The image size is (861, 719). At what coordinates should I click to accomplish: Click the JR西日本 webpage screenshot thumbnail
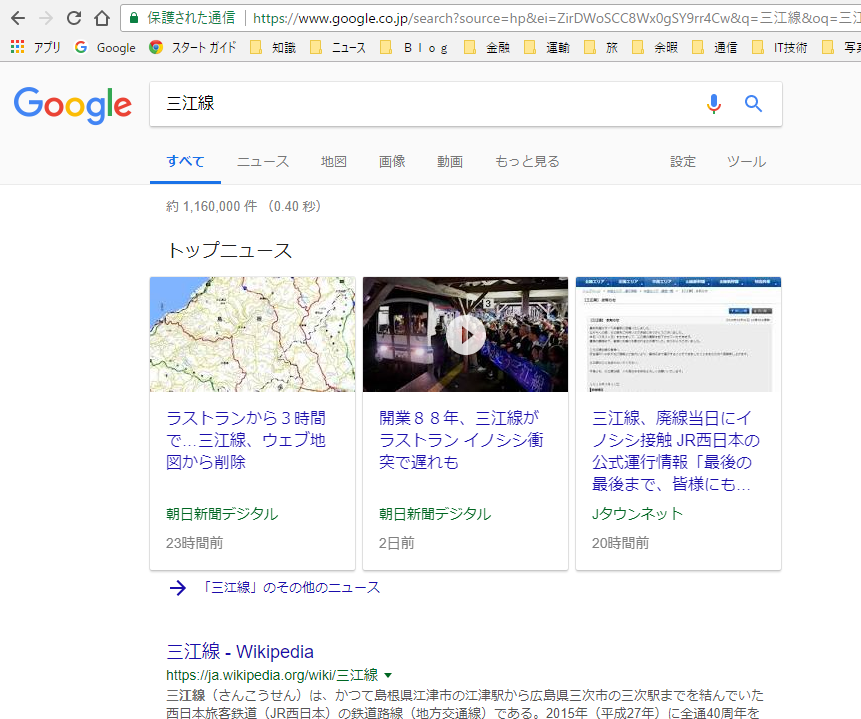(x=678, y=335)
